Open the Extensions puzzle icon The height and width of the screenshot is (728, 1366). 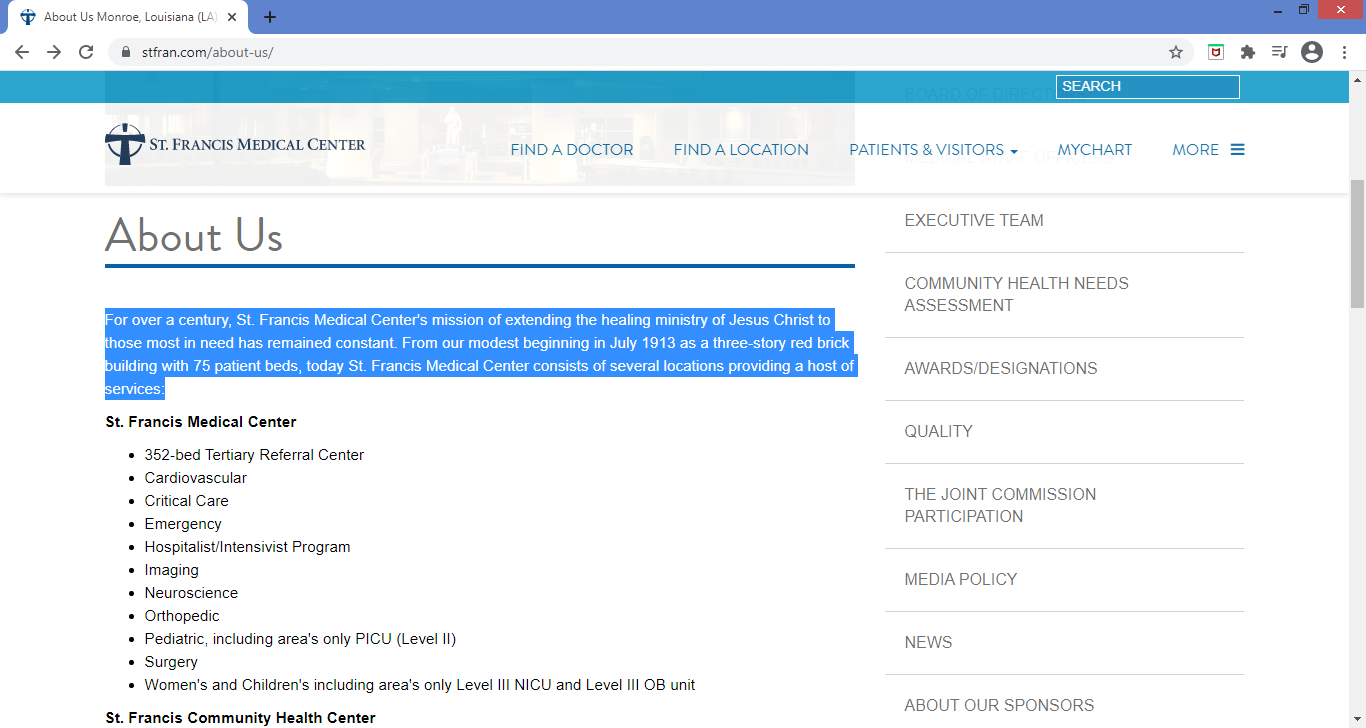(1248, 52)
